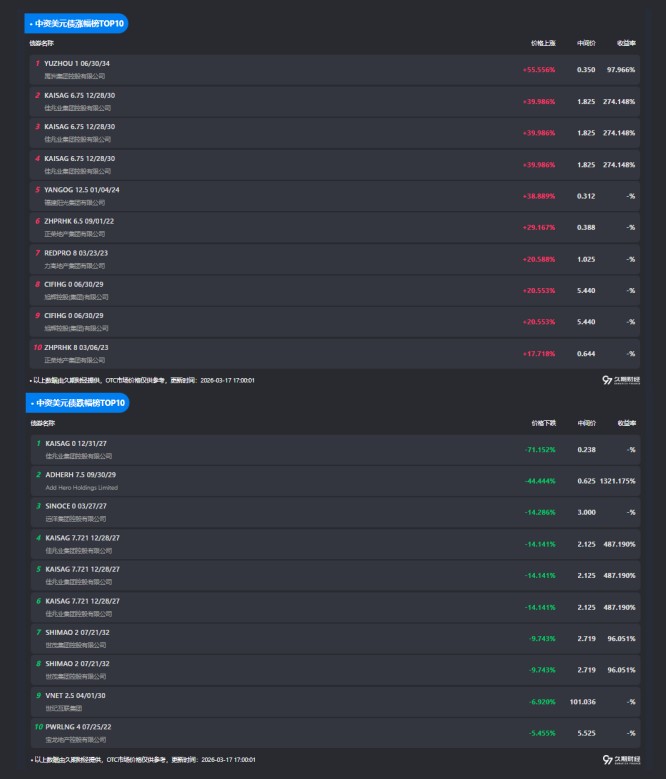This screenshot has height=779, width=666.
Task: Select the ADHERH 7.5 09/30/29 bond
Action: click(x=81, y=474)
